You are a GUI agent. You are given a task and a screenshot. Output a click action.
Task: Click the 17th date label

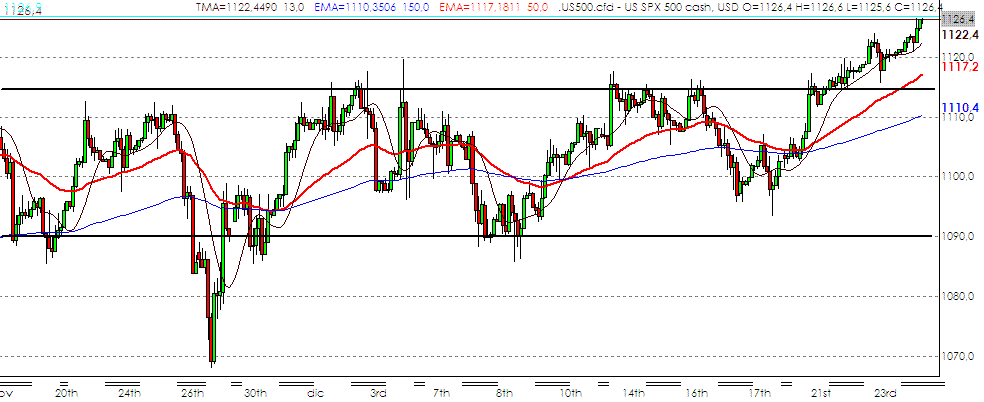[x=760, y=394]
